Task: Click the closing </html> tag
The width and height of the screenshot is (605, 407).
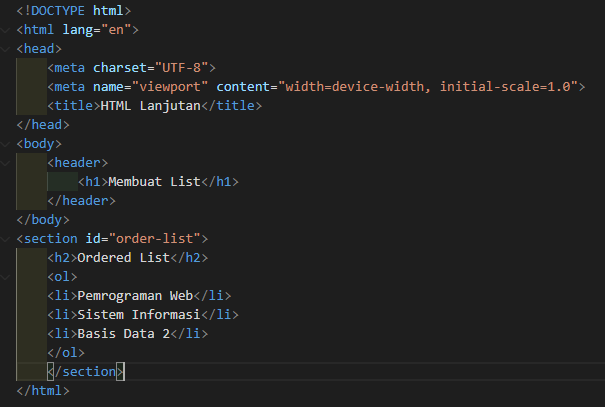Action: [x=43, y=390]
